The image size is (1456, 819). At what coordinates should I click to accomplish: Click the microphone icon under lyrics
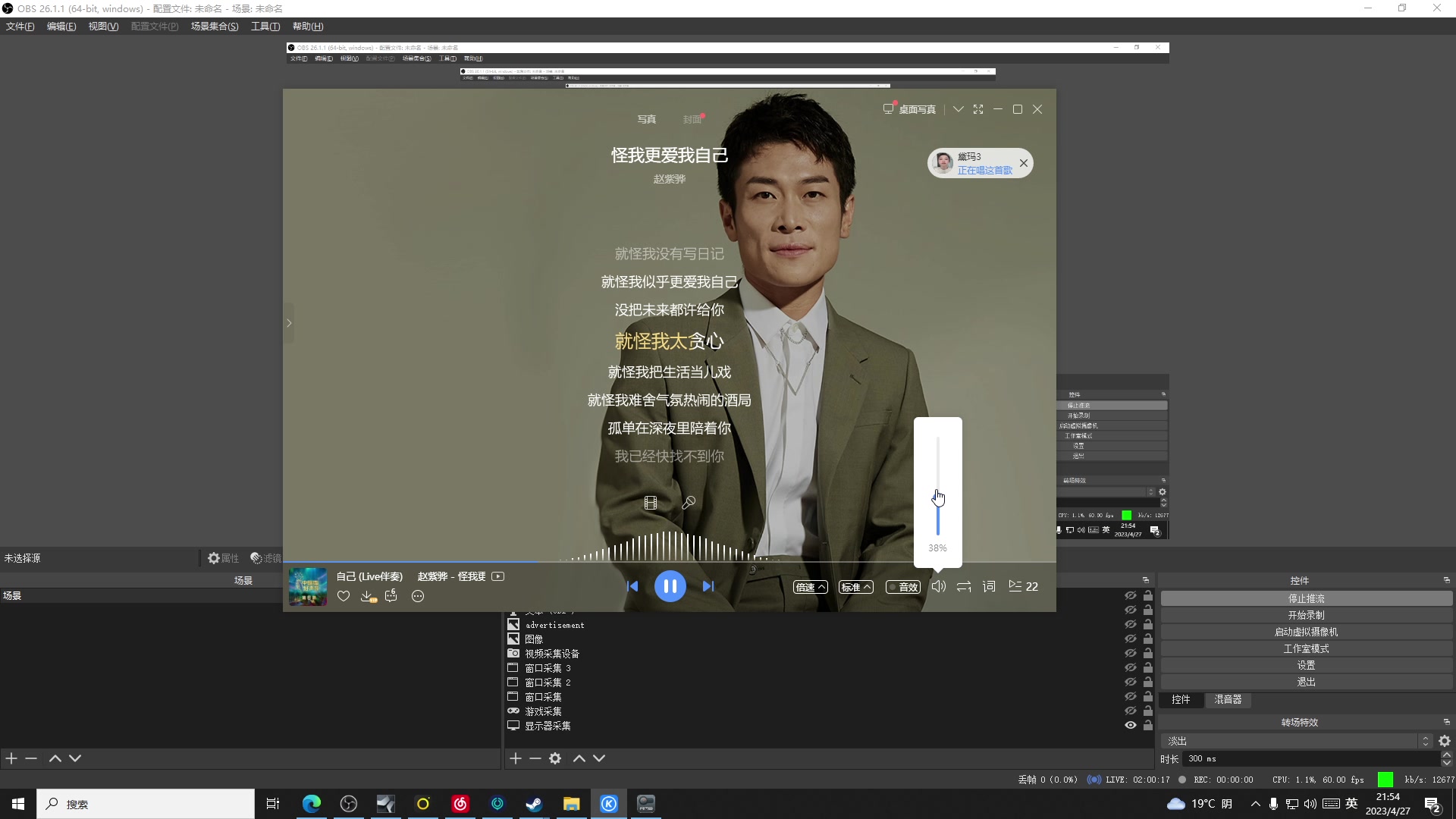(689, 503)
